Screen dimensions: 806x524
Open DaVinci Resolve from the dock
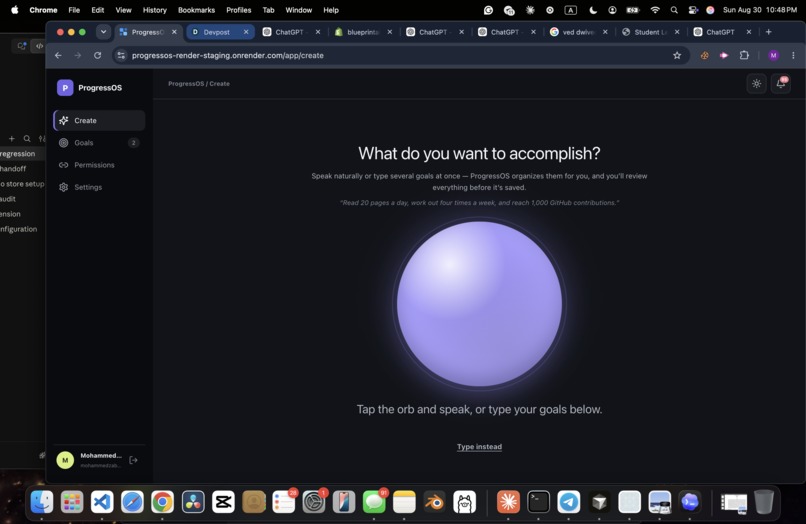click(193, 502)
